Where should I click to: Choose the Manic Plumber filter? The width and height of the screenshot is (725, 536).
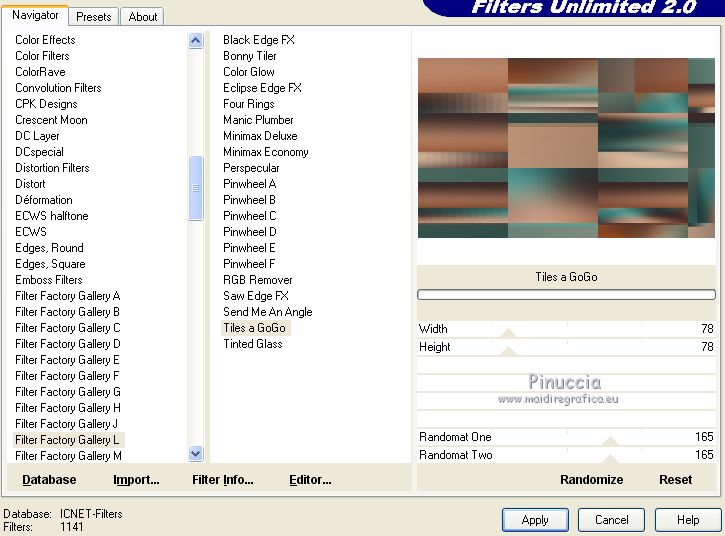(x=258, y=120)
